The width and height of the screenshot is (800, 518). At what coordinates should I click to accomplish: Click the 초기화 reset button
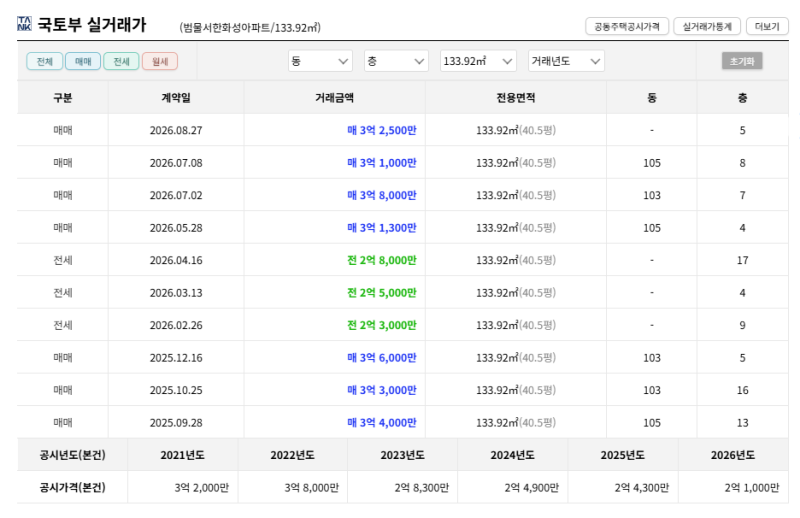click(x=742, y=61)
